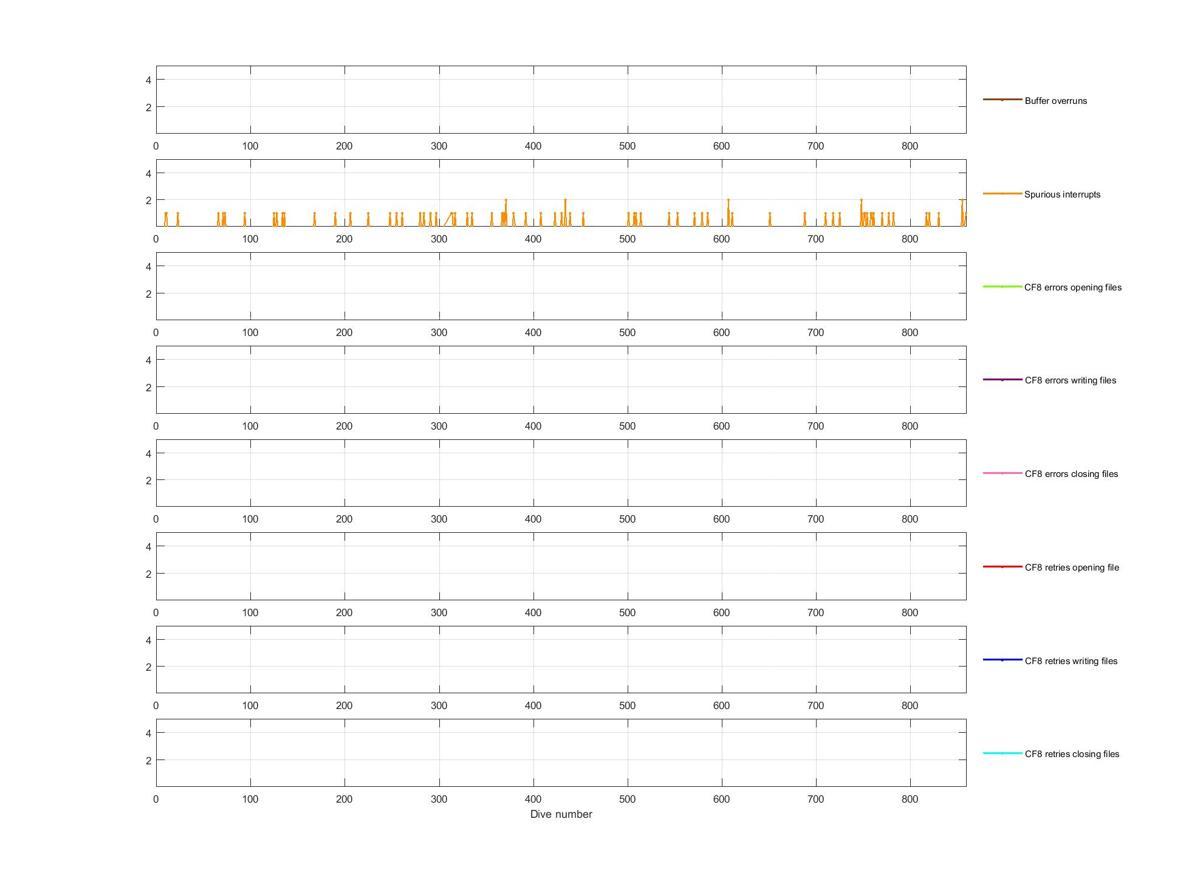
Task: Click the CF8 retries closing files label
Action: click(1072, 754)
